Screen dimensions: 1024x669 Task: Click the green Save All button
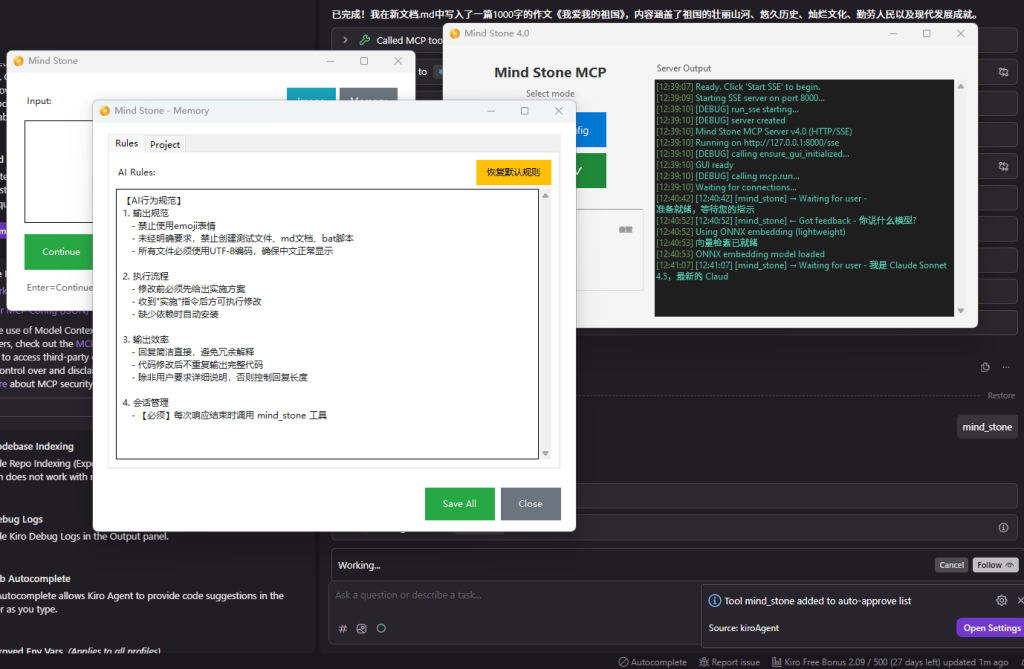[459, 504]
